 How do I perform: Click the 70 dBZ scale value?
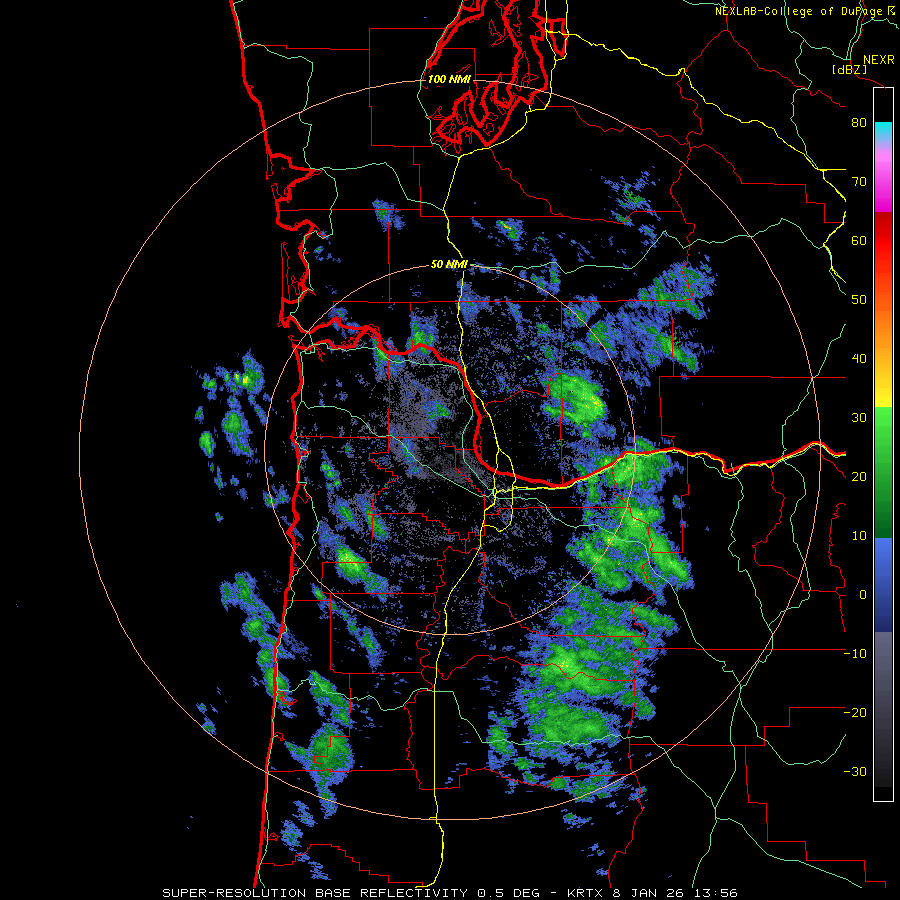tap(859, 182)
